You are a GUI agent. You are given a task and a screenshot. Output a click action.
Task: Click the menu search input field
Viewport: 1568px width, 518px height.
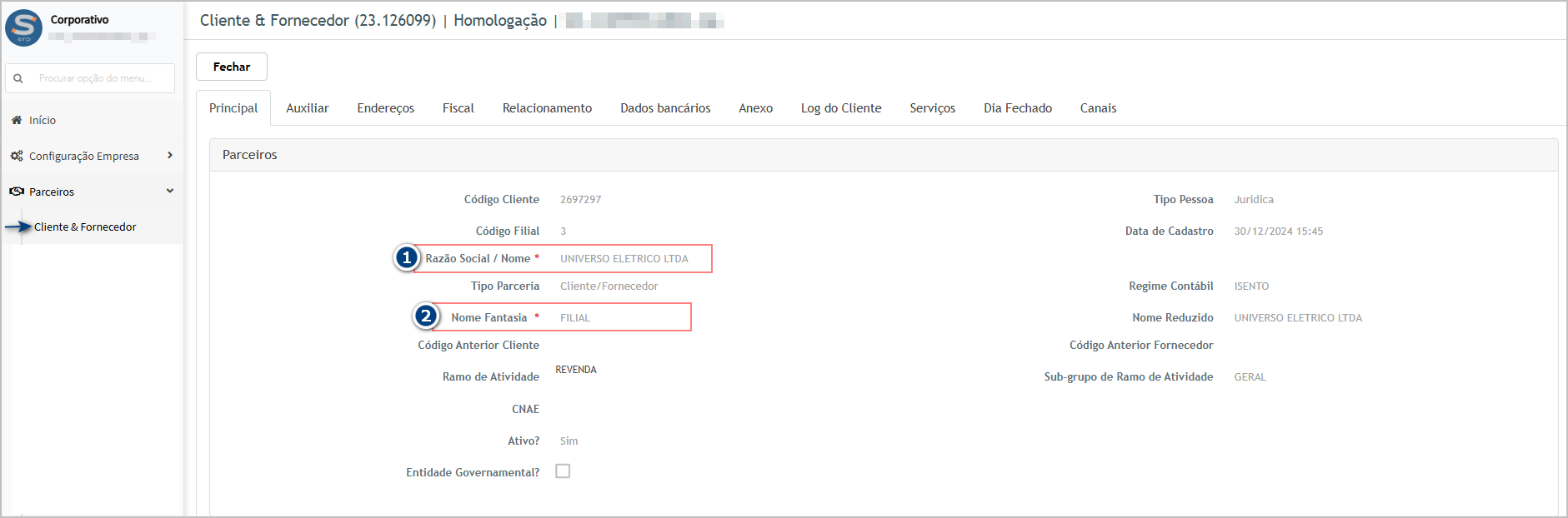point(100,78)
